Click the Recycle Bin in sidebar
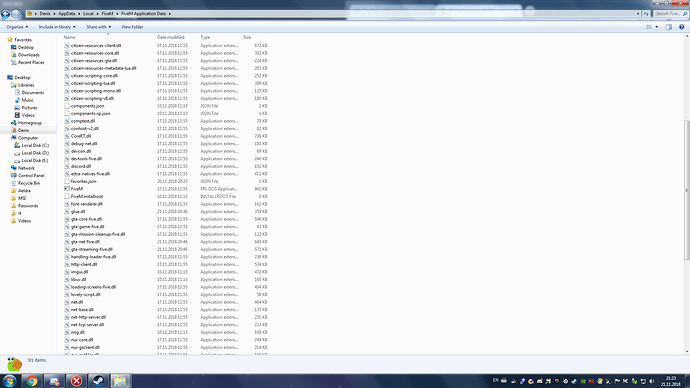The image size is (690, 388). tap(29, 183)
